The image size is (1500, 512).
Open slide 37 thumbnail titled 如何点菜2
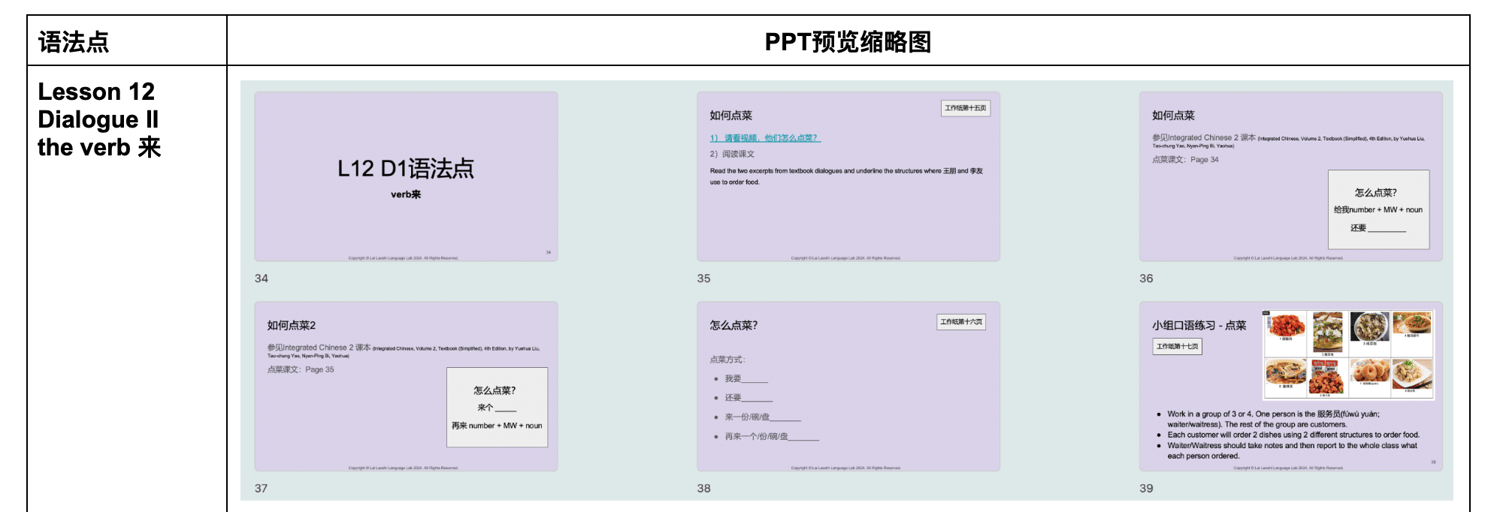click(406, 386)
